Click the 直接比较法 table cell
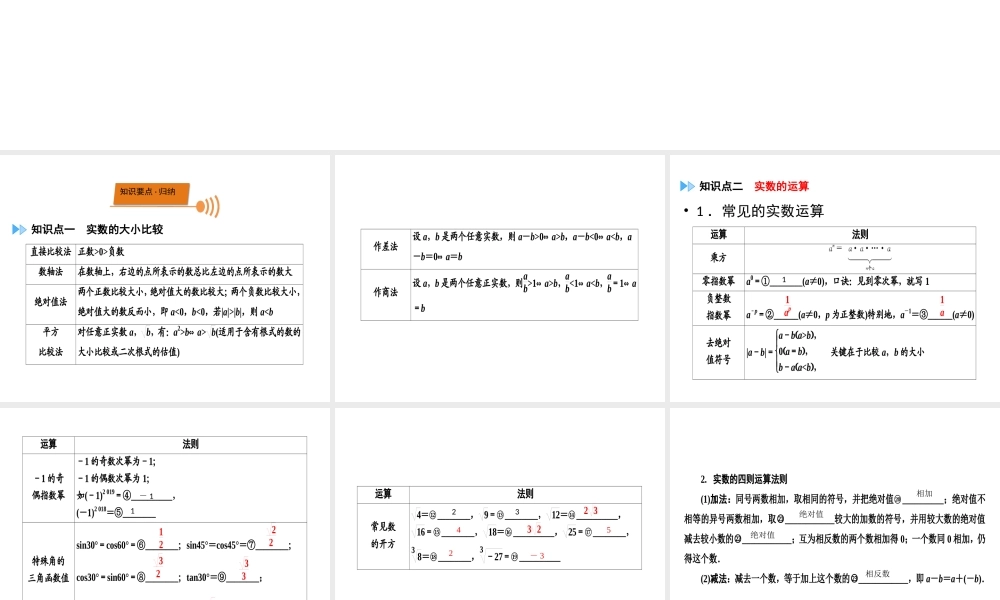 (51, 252)
